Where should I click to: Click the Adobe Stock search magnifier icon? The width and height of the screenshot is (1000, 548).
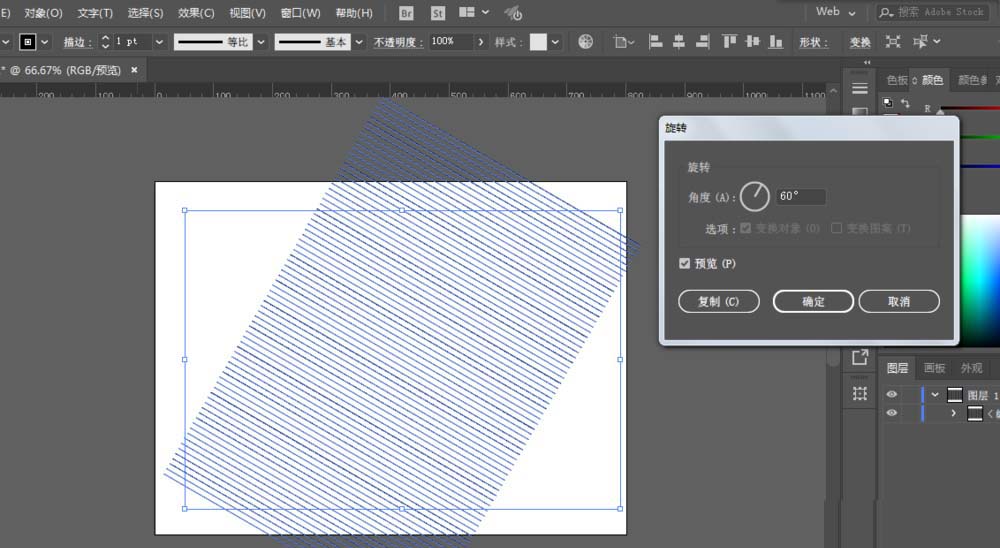point(885,12)
